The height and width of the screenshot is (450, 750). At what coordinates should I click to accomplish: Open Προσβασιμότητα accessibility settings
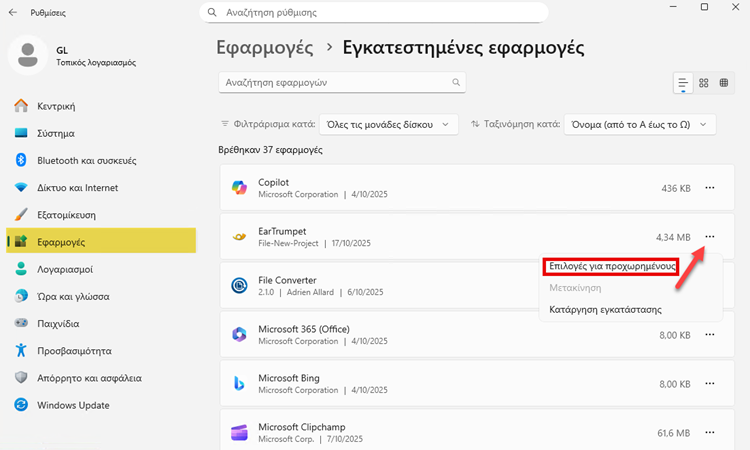click(x=101, y=351)
